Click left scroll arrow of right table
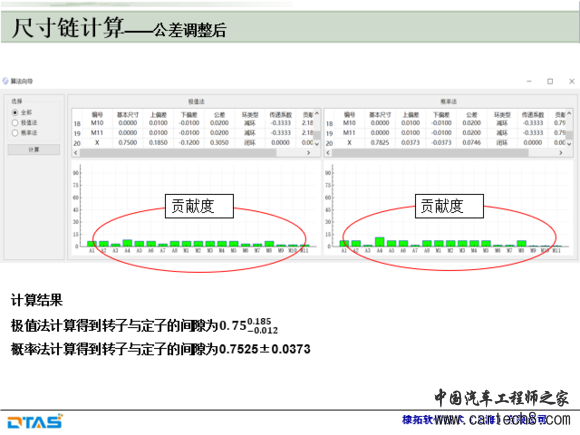Image resolution: width=580 pixels, height=435 pixels. click(328, 153)
